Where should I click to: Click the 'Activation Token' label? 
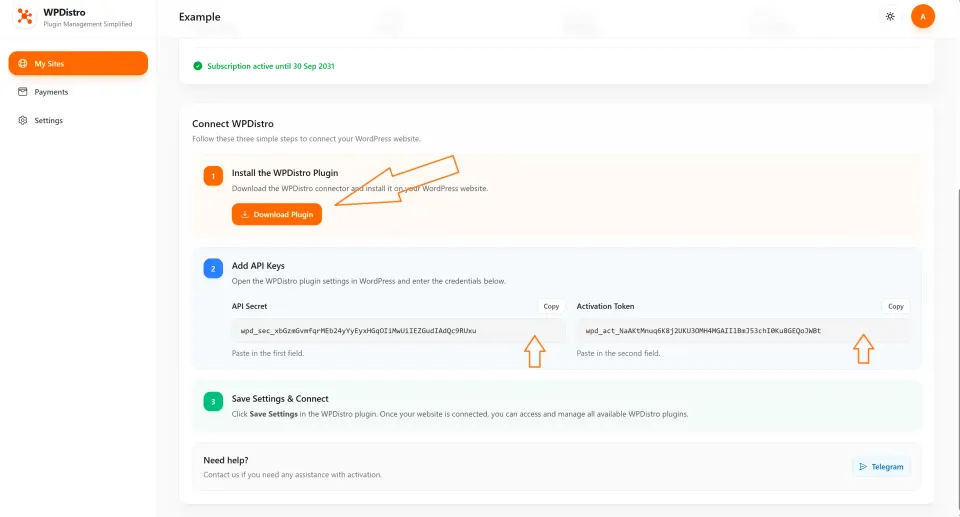[x=606, y=306]
